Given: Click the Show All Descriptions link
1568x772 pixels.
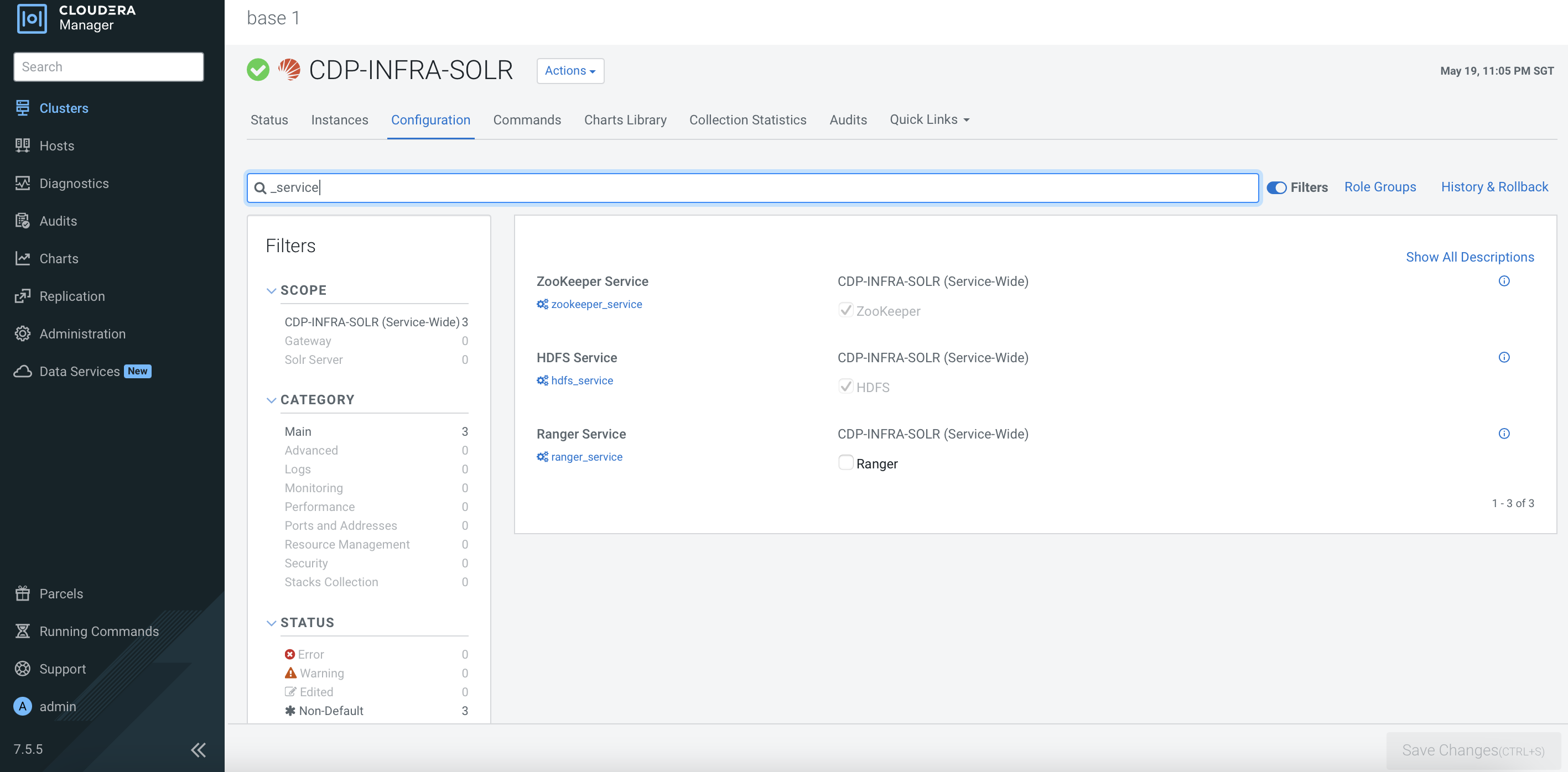Looking at the screenshot, I should 1470,256.
